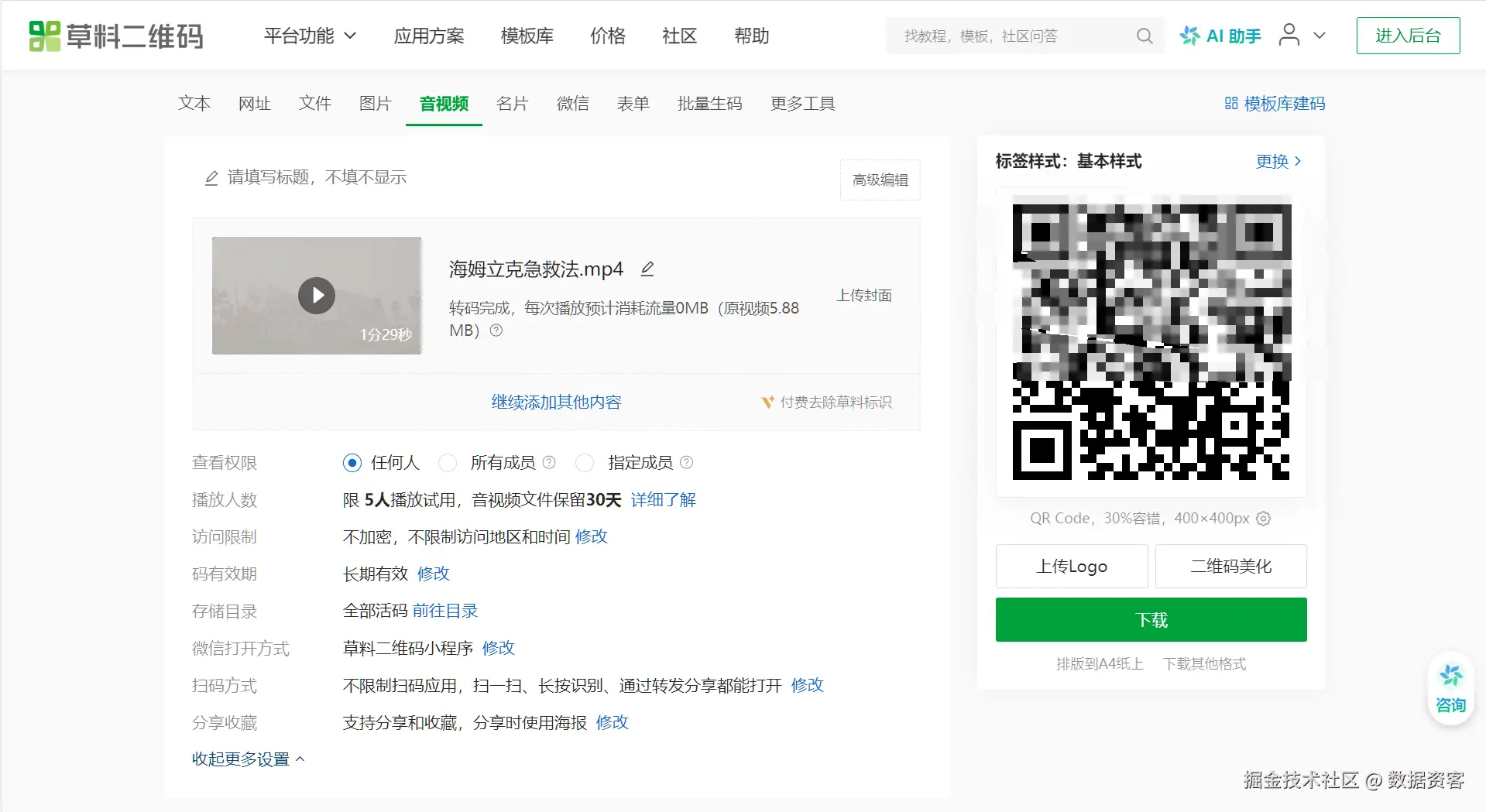Open the 模板库 menu
Viewport: 1486px width, 812px height.
[527, 36]
